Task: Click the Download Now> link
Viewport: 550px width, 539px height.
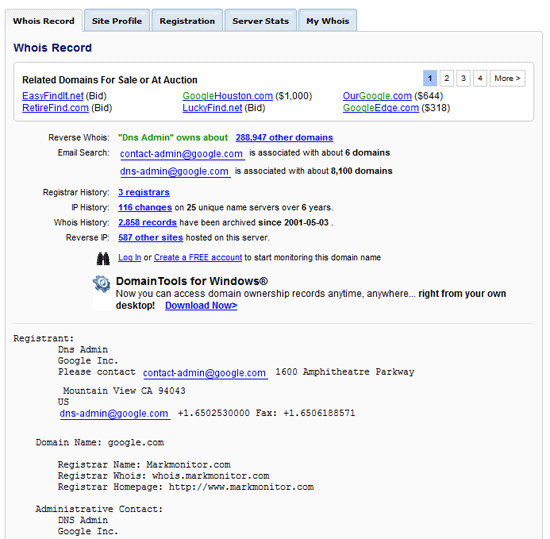Action: point(201,305)
